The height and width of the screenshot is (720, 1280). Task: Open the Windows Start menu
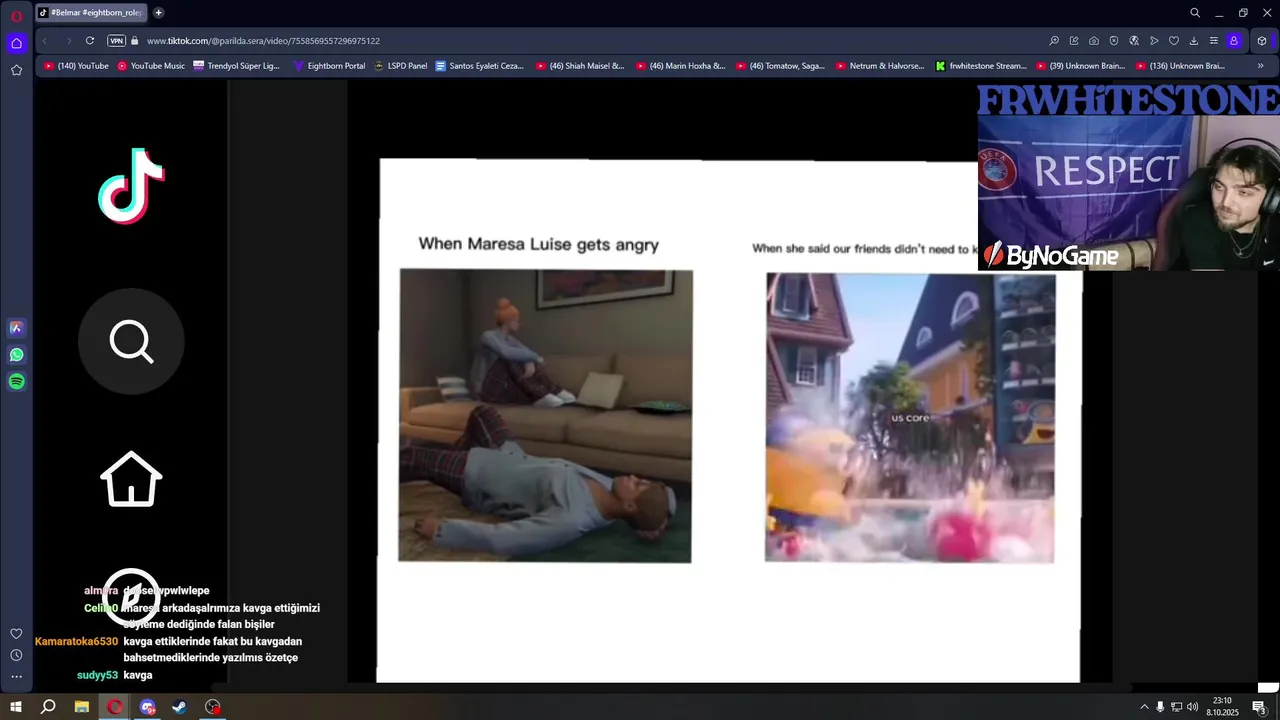(x=16, y=707)
